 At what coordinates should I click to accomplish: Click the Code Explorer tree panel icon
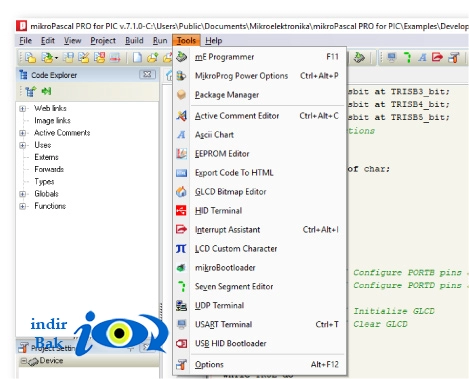[23, 75]
